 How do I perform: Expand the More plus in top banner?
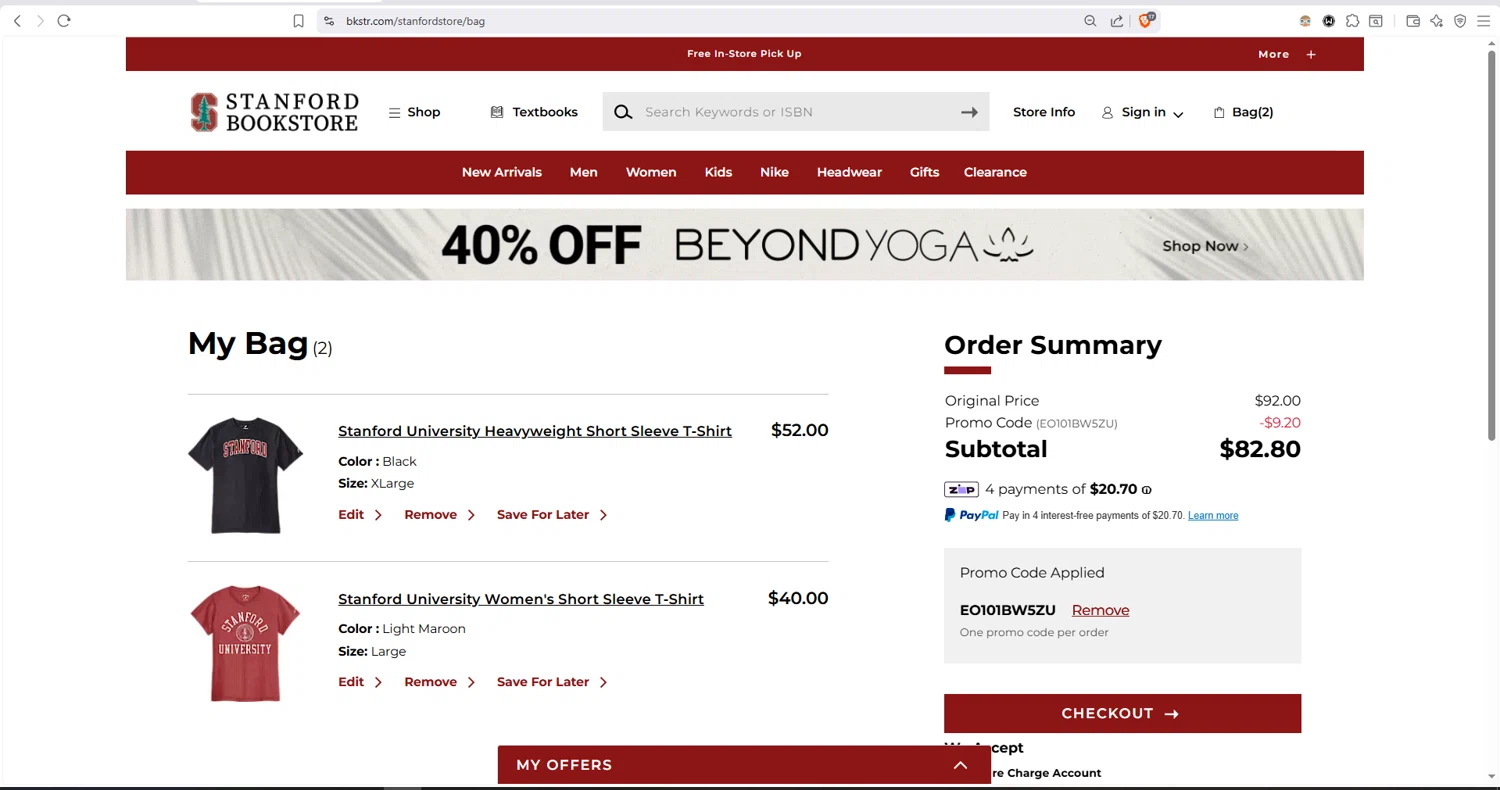point(1311,54)
